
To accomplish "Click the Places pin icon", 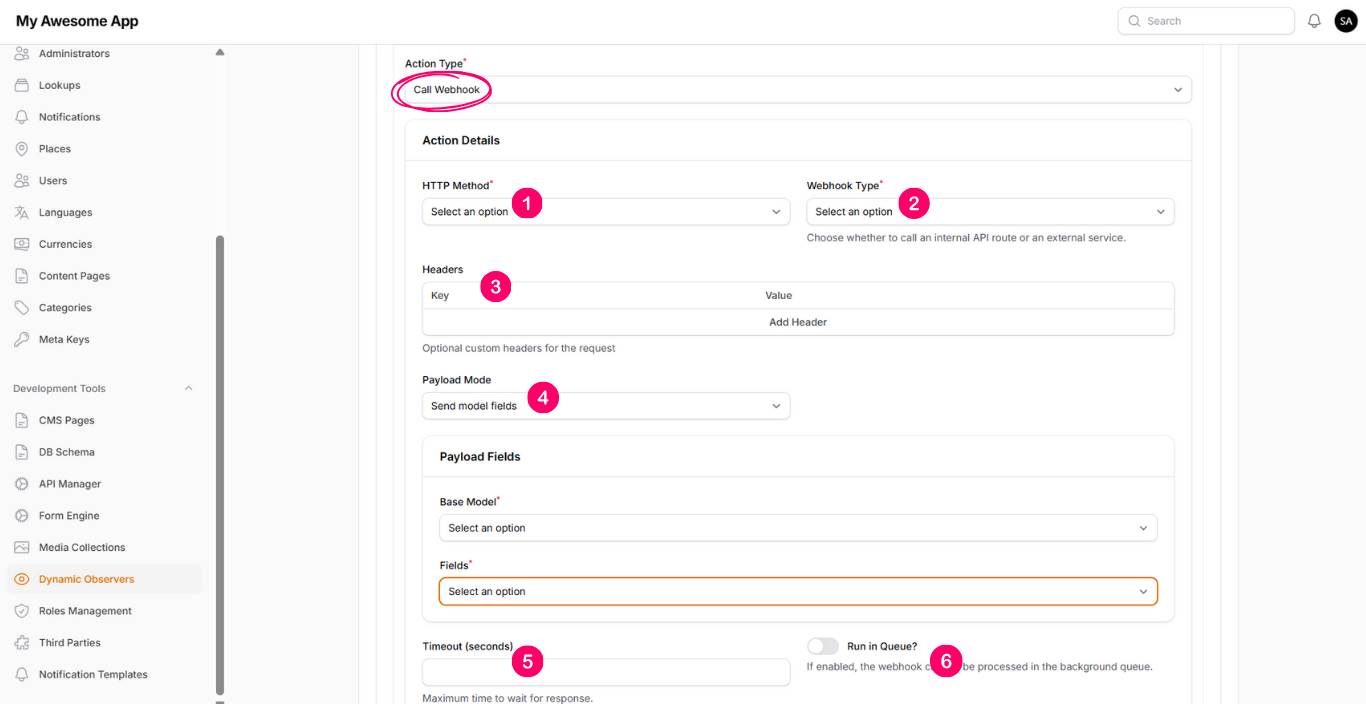I will [x=22, y=149].
